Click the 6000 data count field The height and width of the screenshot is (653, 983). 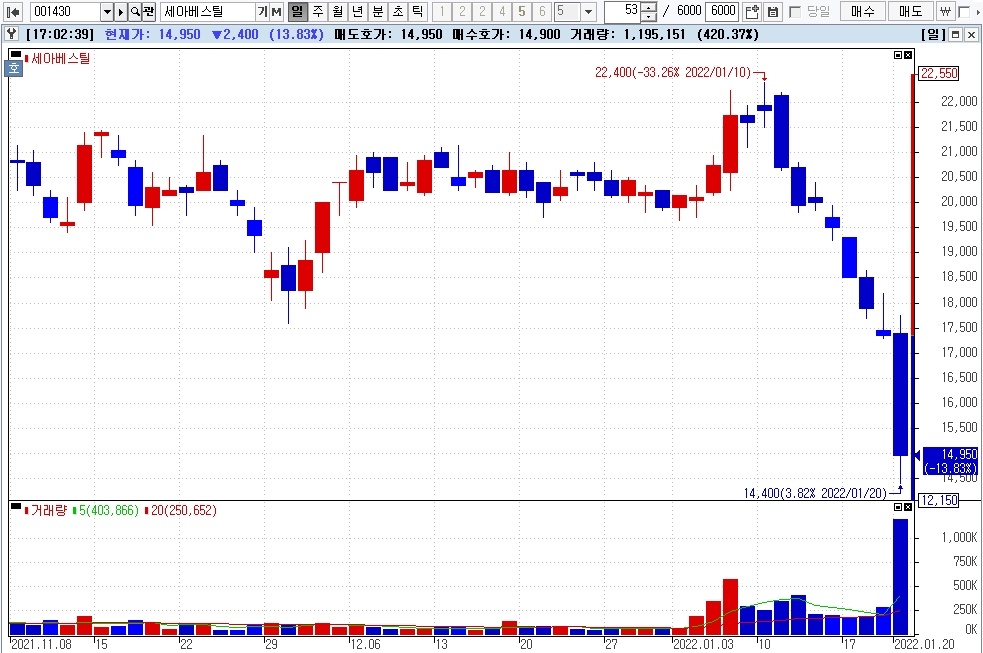coord(723,11)
